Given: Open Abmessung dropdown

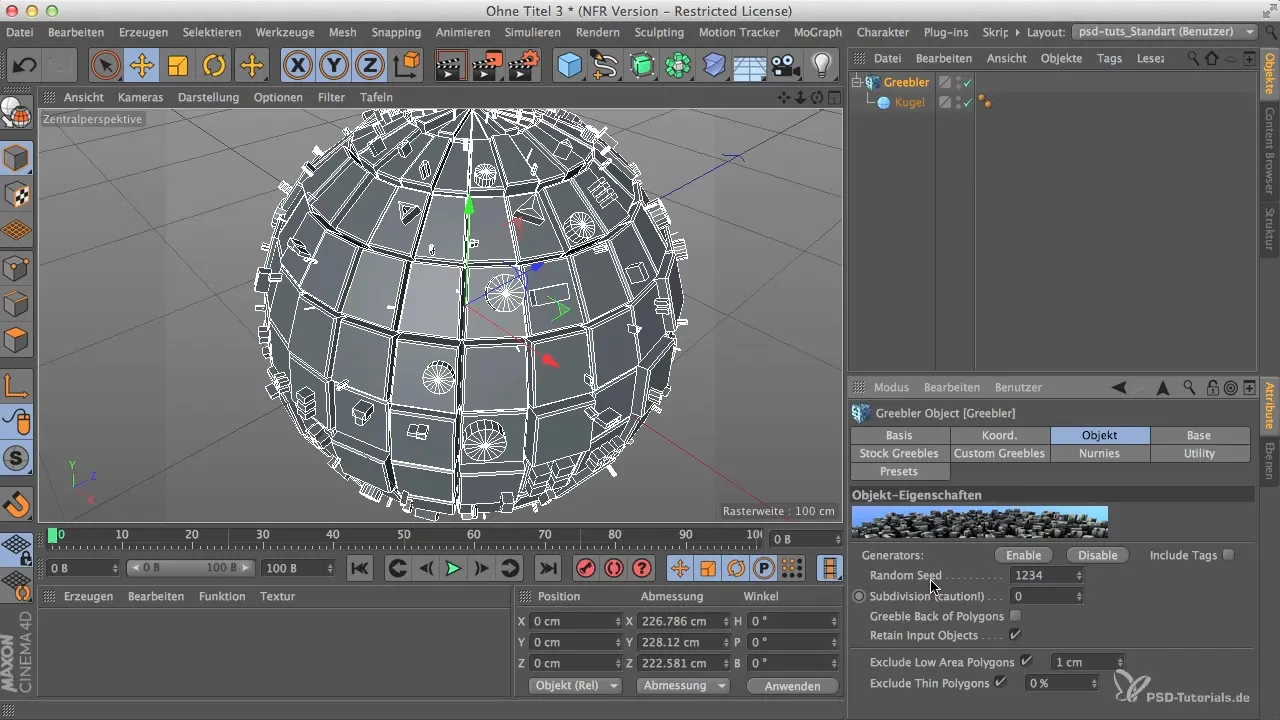Looking at the screenshot, I should (685, 686).
